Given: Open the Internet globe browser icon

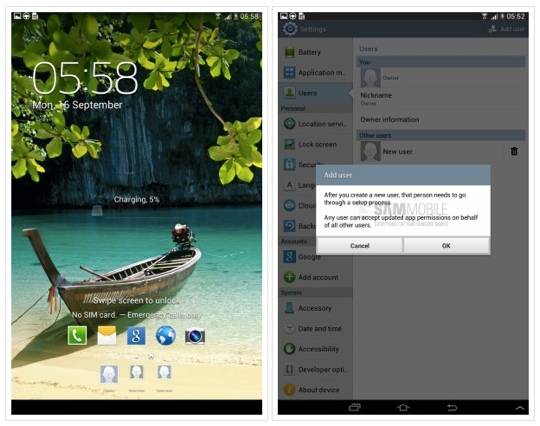Looking at the screenshot, I should tap(165, 335).
